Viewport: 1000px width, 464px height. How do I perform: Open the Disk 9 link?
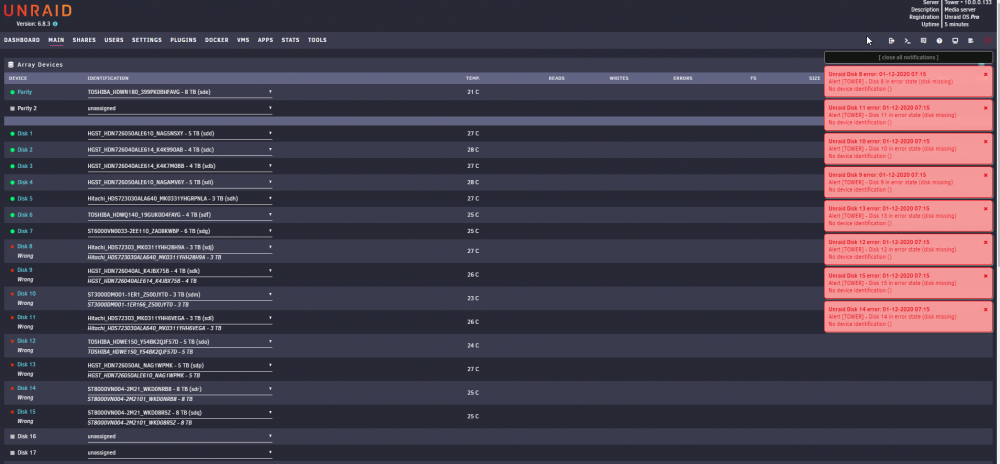pos(25,270)
